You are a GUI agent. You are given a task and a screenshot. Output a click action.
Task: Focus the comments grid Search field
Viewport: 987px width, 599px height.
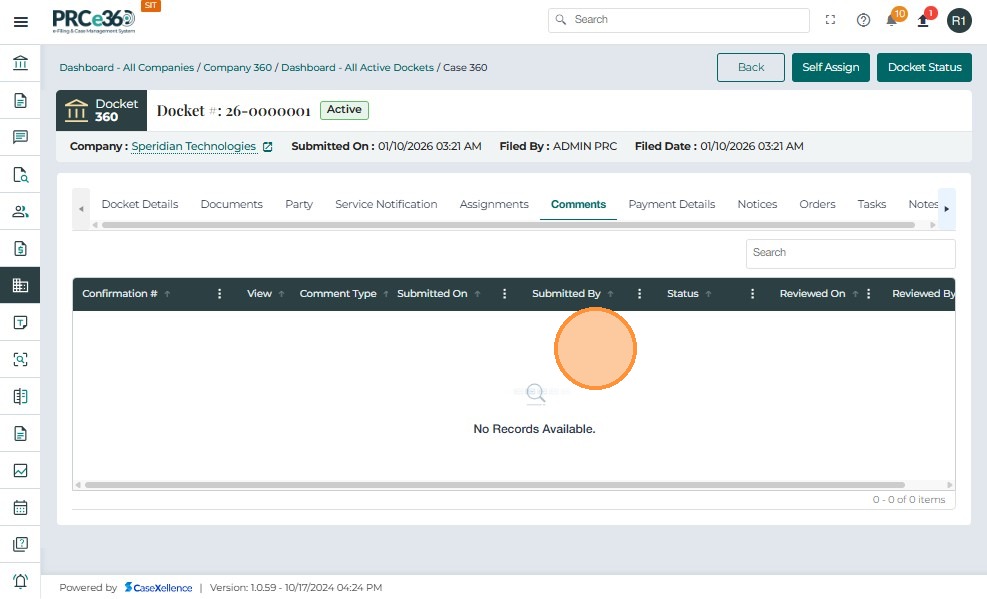tap(850, 253)
